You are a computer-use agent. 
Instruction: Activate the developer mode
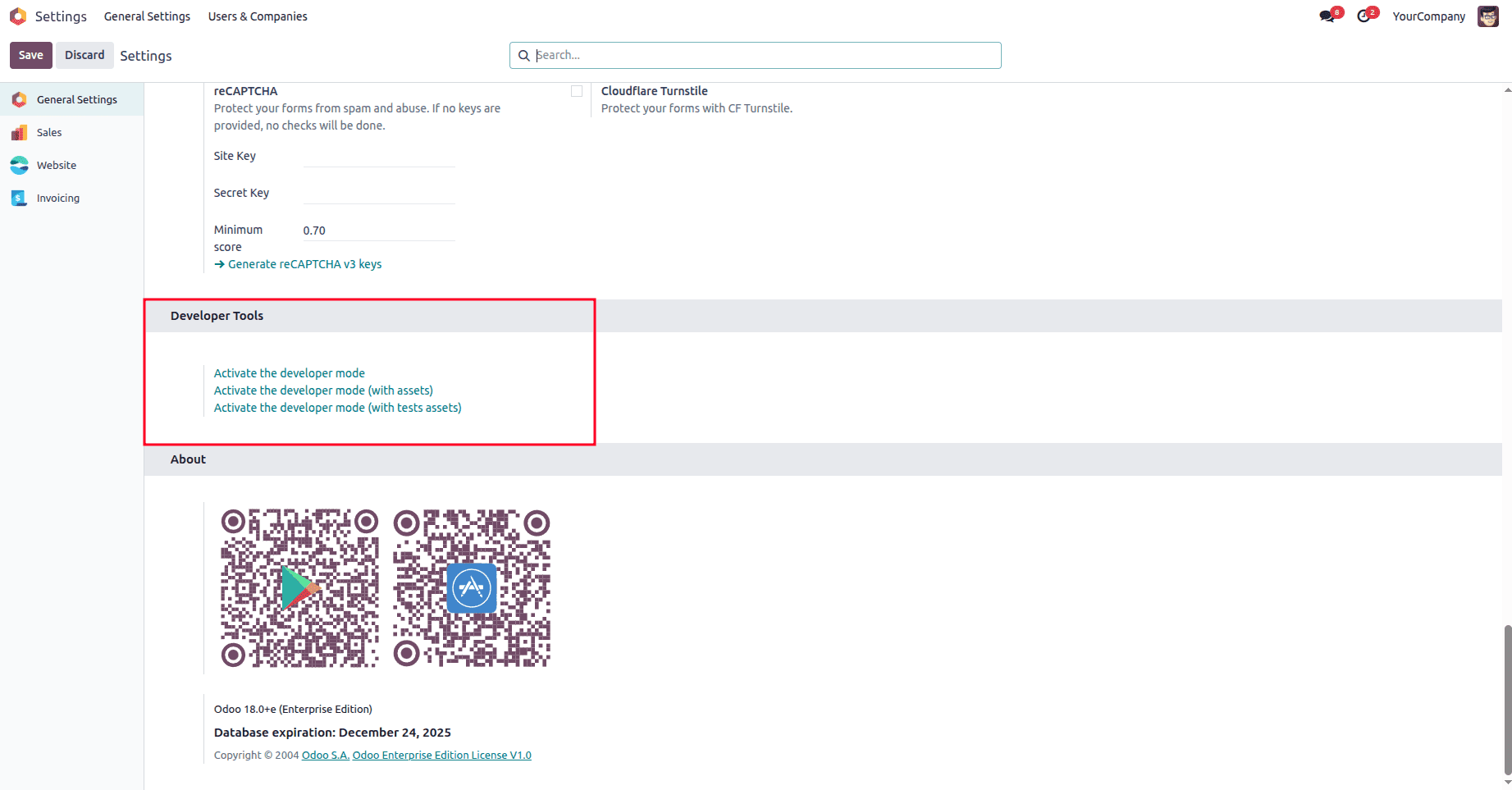tap(289, 372)
